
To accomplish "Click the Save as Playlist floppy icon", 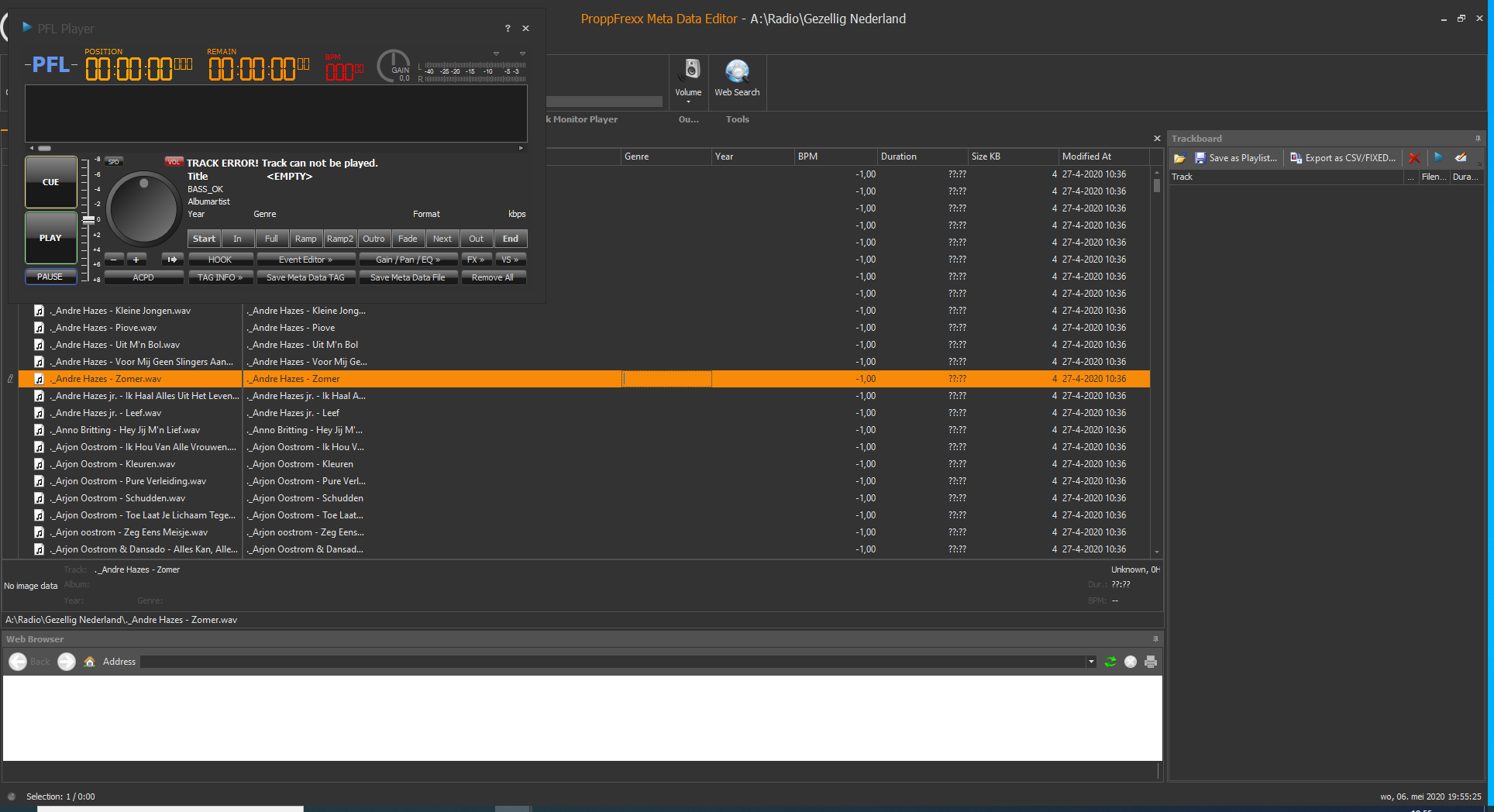I will pyautogui.click(x=1200, y=158).
